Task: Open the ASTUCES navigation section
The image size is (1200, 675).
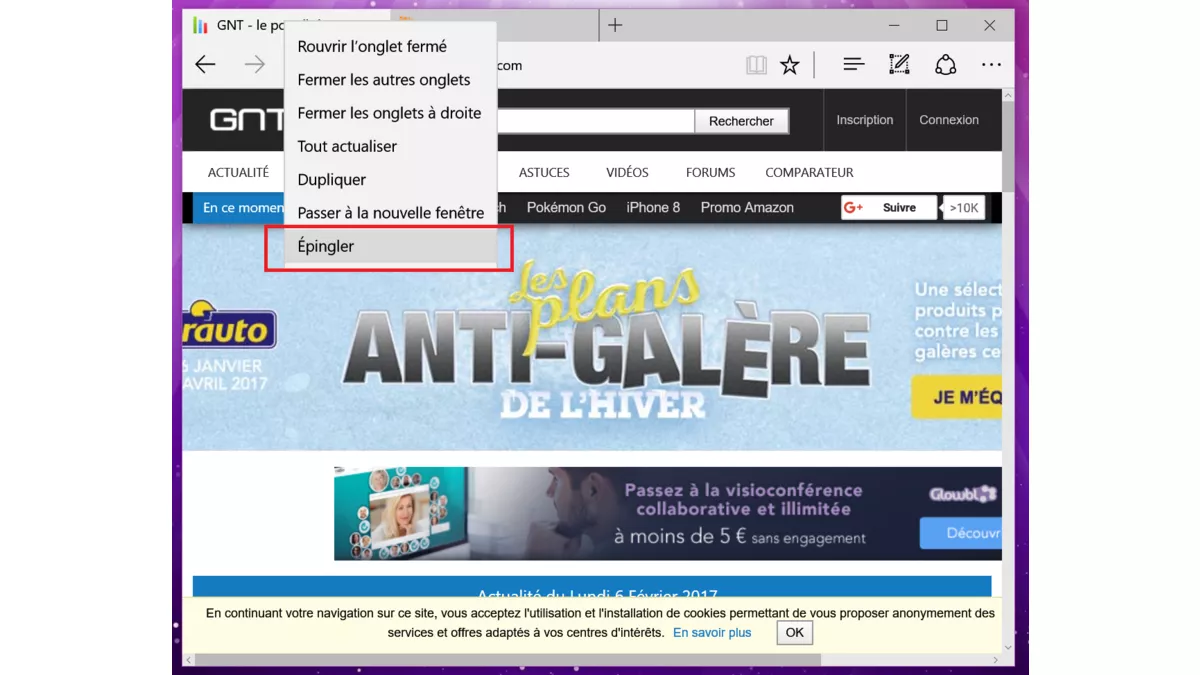Action: (544, 172)
